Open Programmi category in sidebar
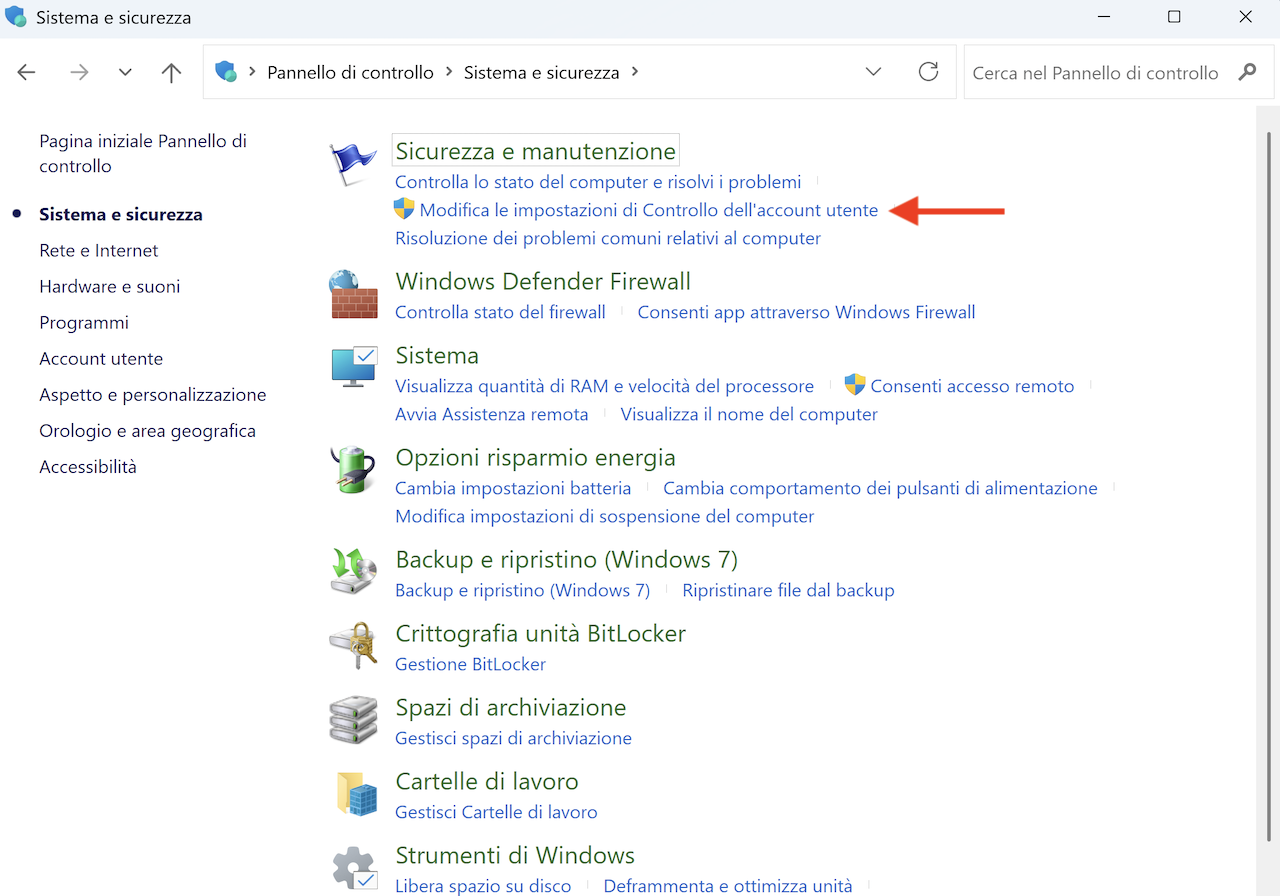1280x896 pixels. point(84,322)
